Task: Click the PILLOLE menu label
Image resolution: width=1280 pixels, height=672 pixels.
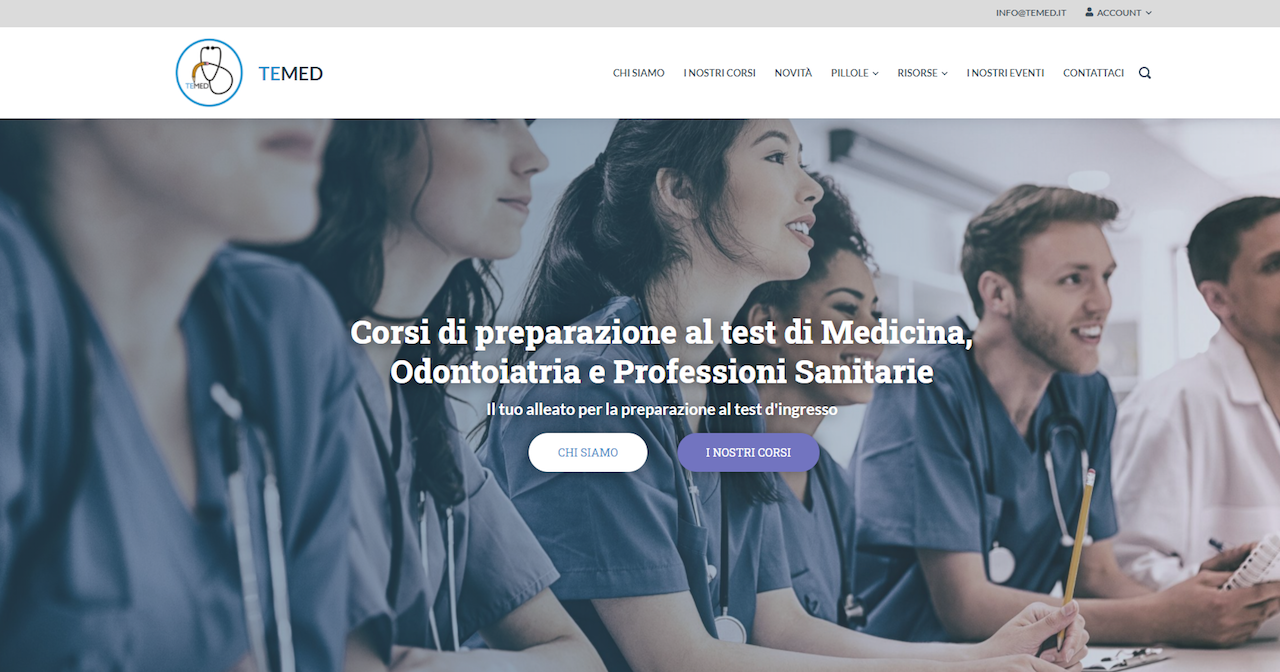Action: (850, 73)
